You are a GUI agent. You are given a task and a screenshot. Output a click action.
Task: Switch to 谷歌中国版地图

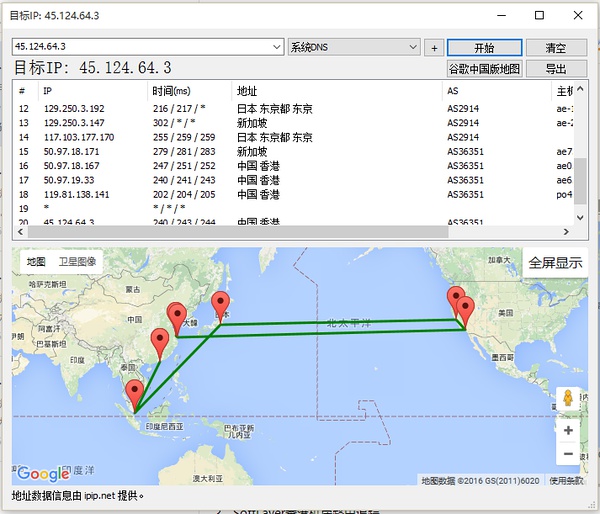(x=484, y=69)
